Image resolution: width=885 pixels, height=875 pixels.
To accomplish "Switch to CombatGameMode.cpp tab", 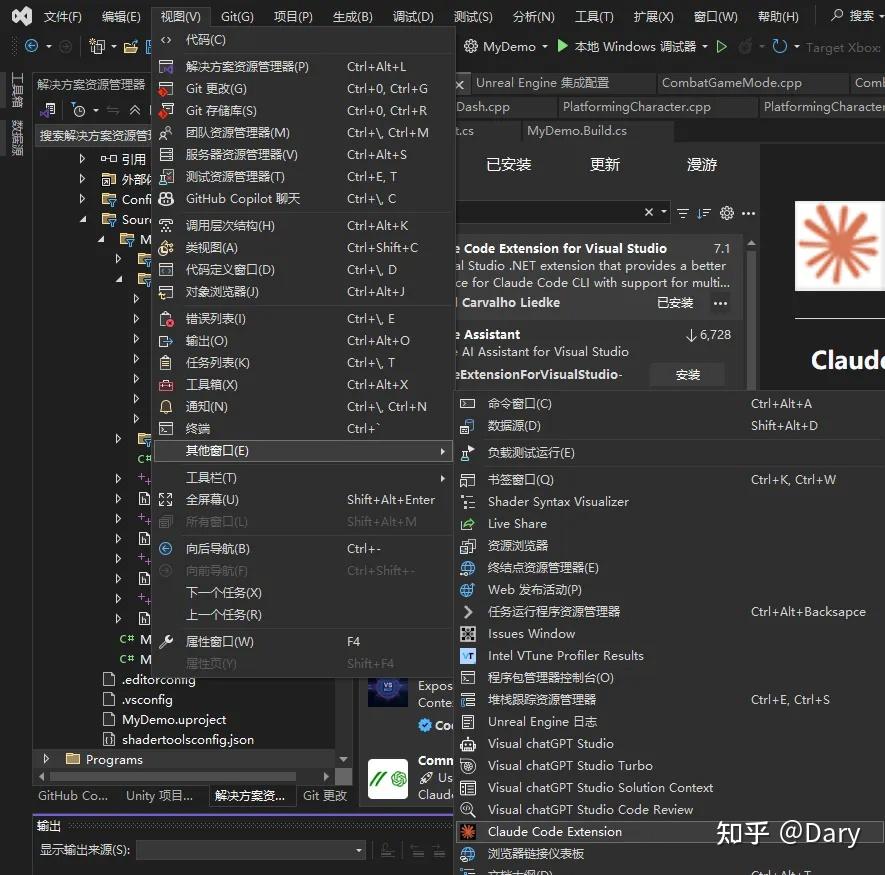I will tap(731, 83).
